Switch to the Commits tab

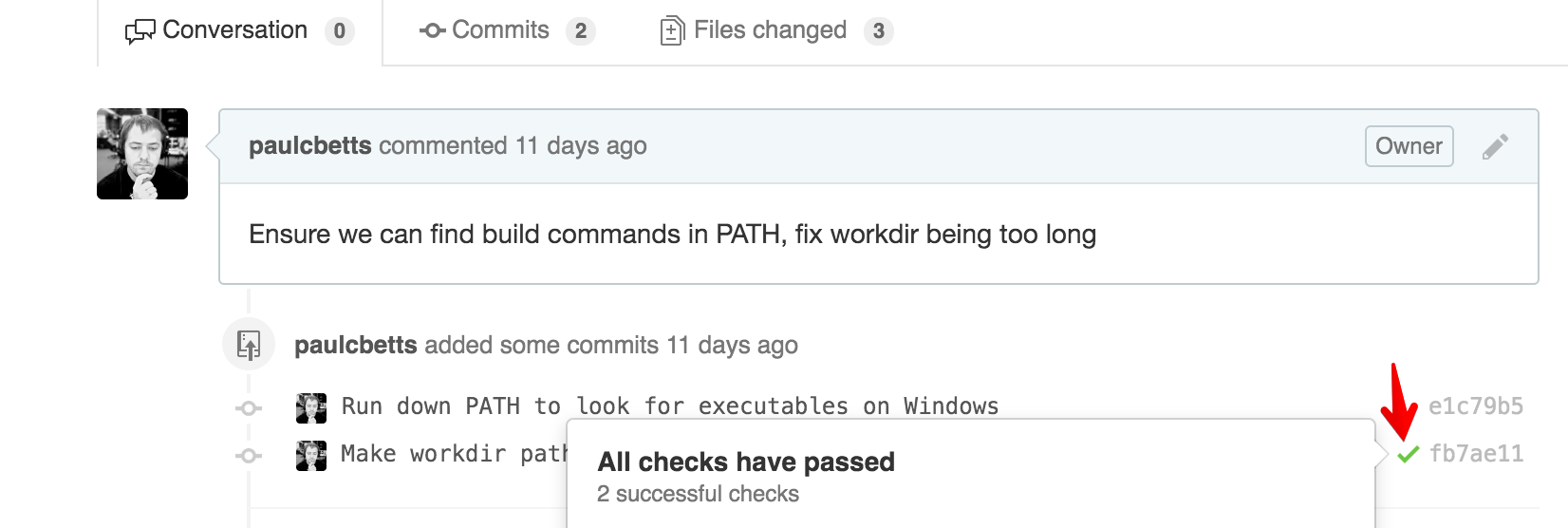(x=500, y=30)
